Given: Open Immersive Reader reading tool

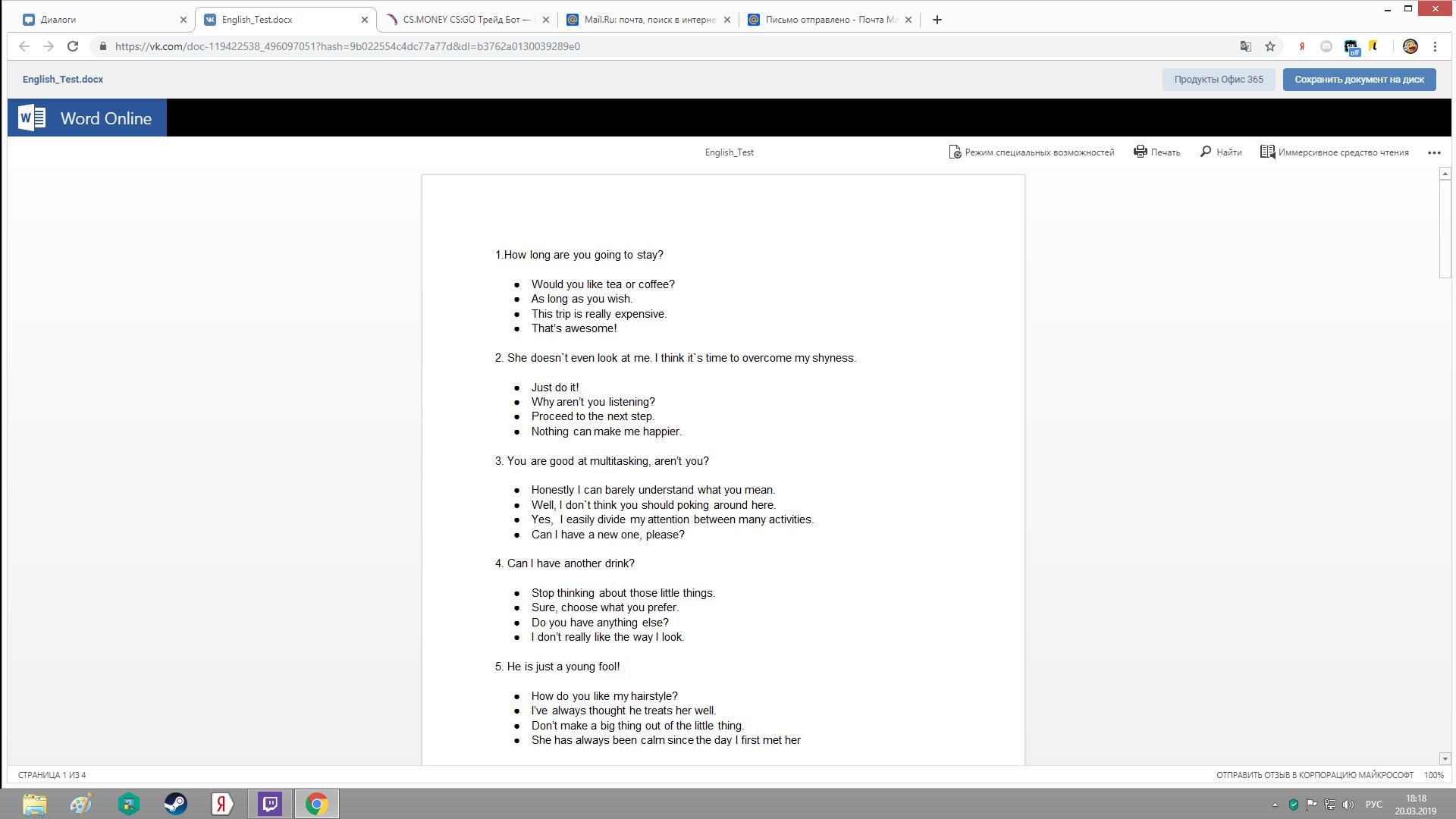Looking at the screenshot, I should tap(1335, 152).
